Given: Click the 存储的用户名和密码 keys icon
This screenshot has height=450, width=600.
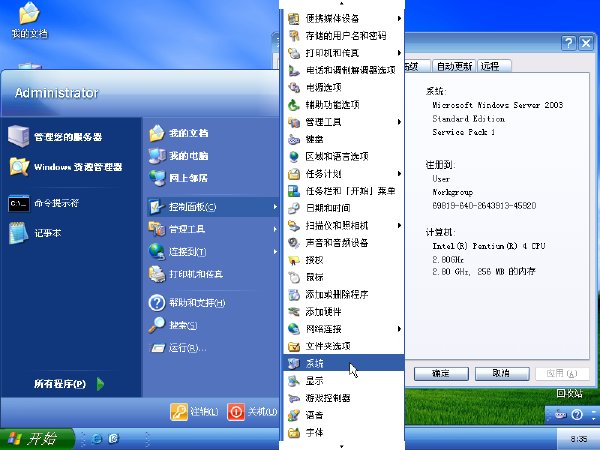Looking at the screenshot, I should tap(293, 36).
